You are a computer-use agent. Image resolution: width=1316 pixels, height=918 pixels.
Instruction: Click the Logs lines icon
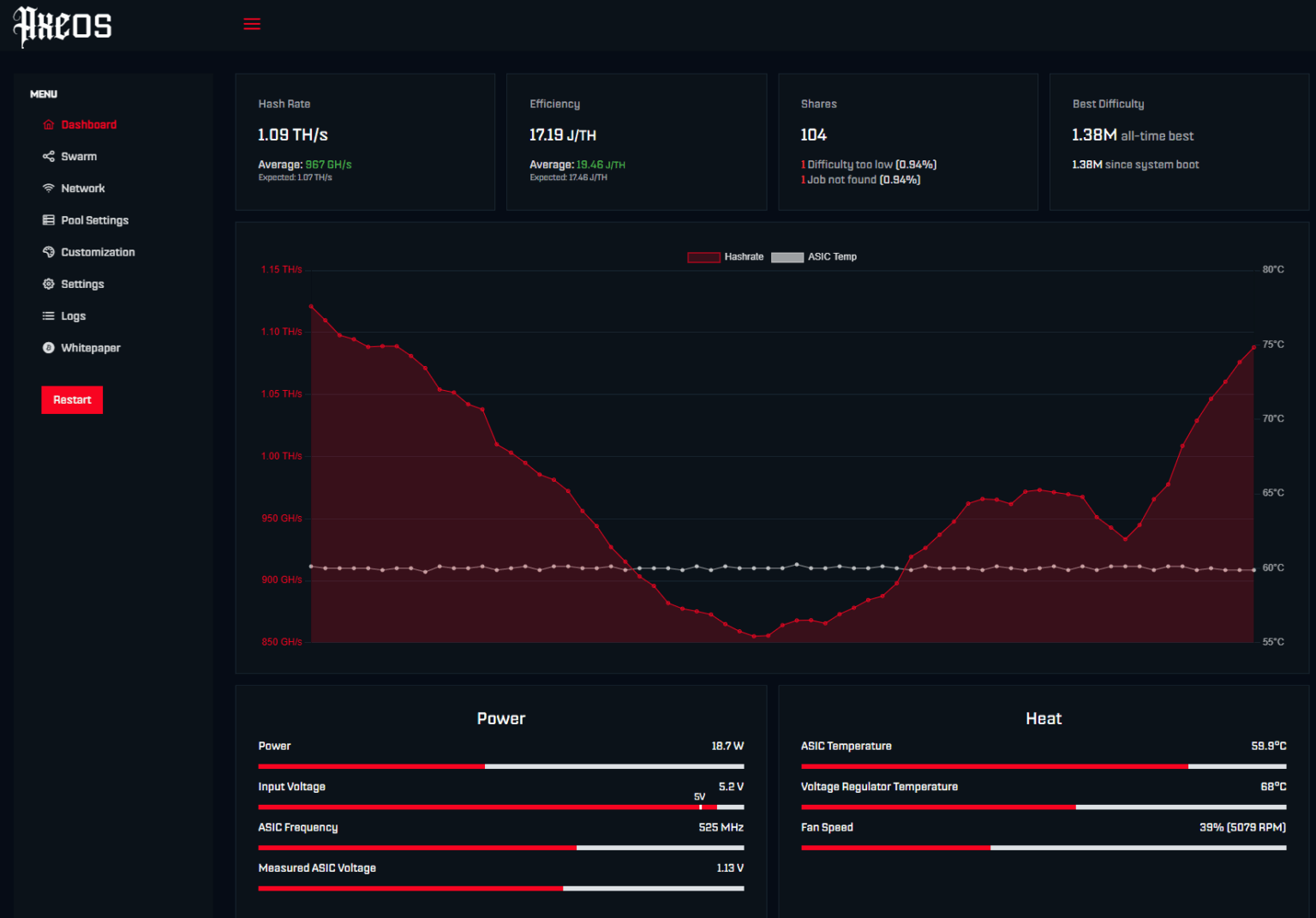49,315
